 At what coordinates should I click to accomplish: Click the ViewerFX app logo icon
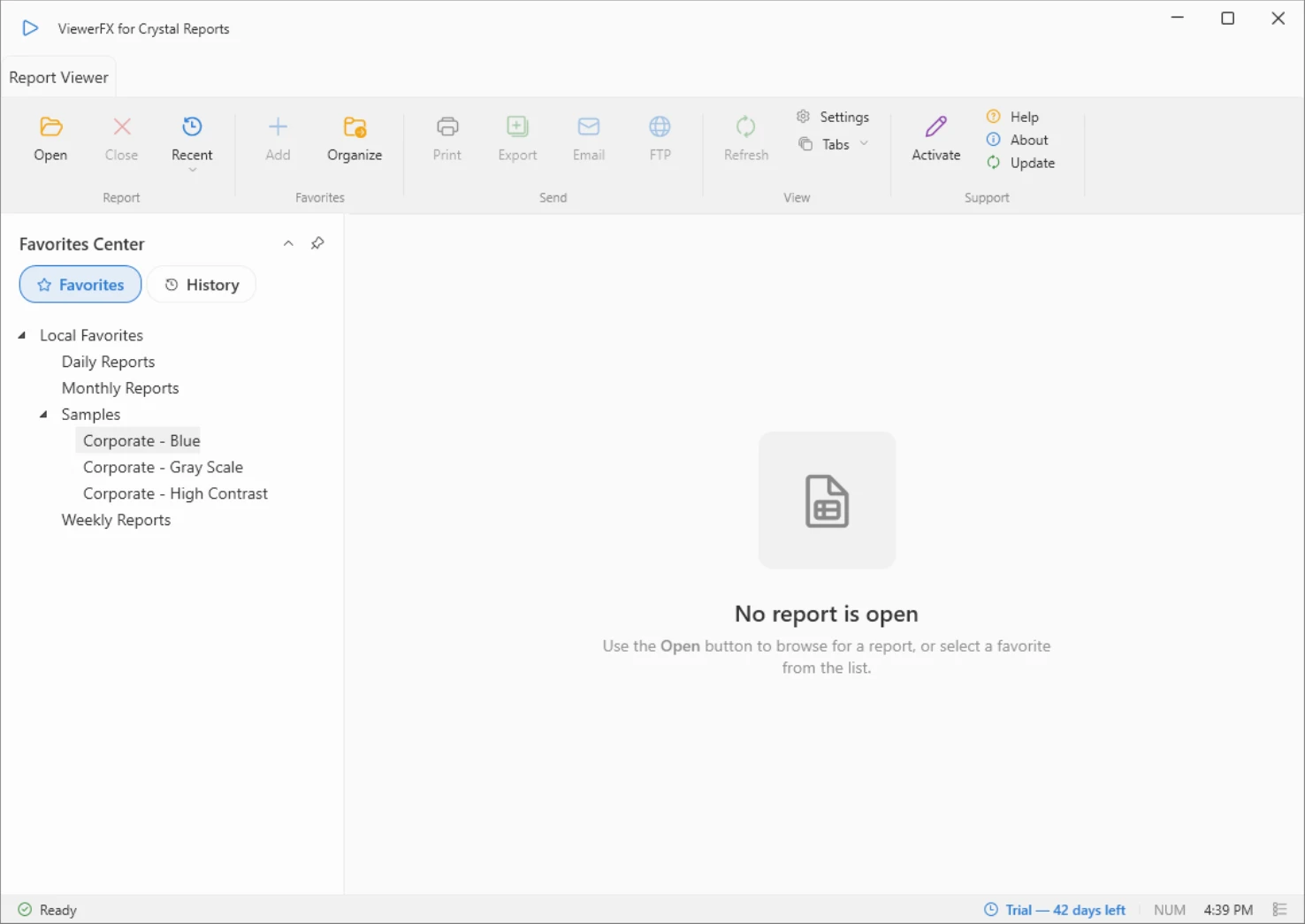(30, 28)
